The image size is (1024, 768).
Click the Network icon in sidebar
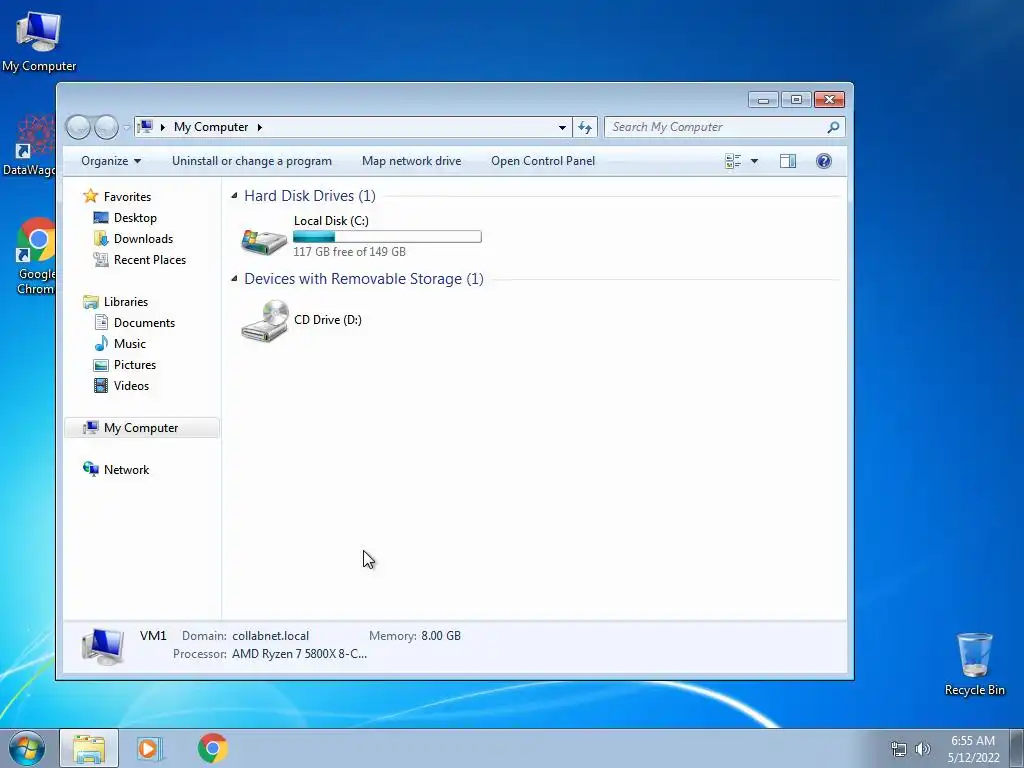coord(91,469)
